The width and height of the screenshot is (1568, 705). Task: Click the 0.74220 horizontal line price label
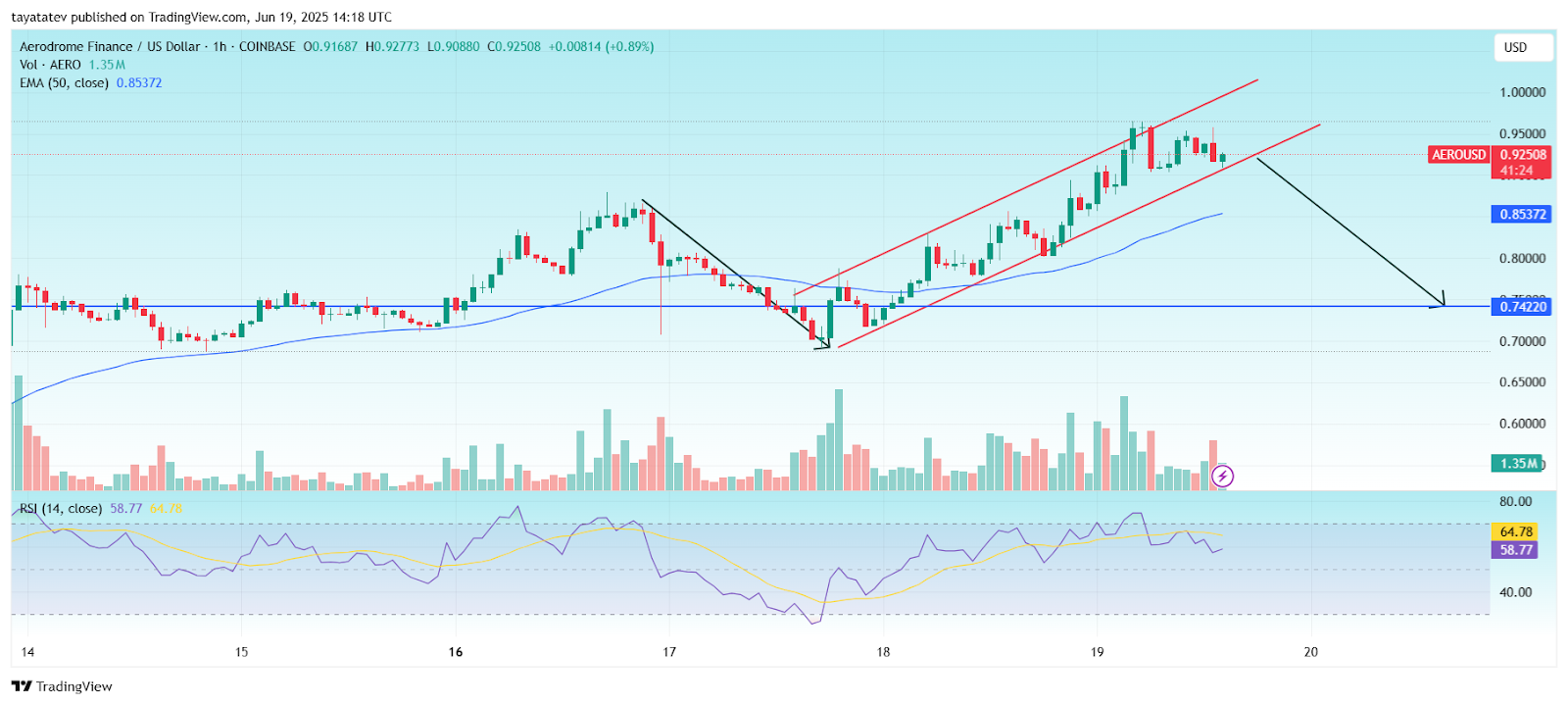[1522, 307]
